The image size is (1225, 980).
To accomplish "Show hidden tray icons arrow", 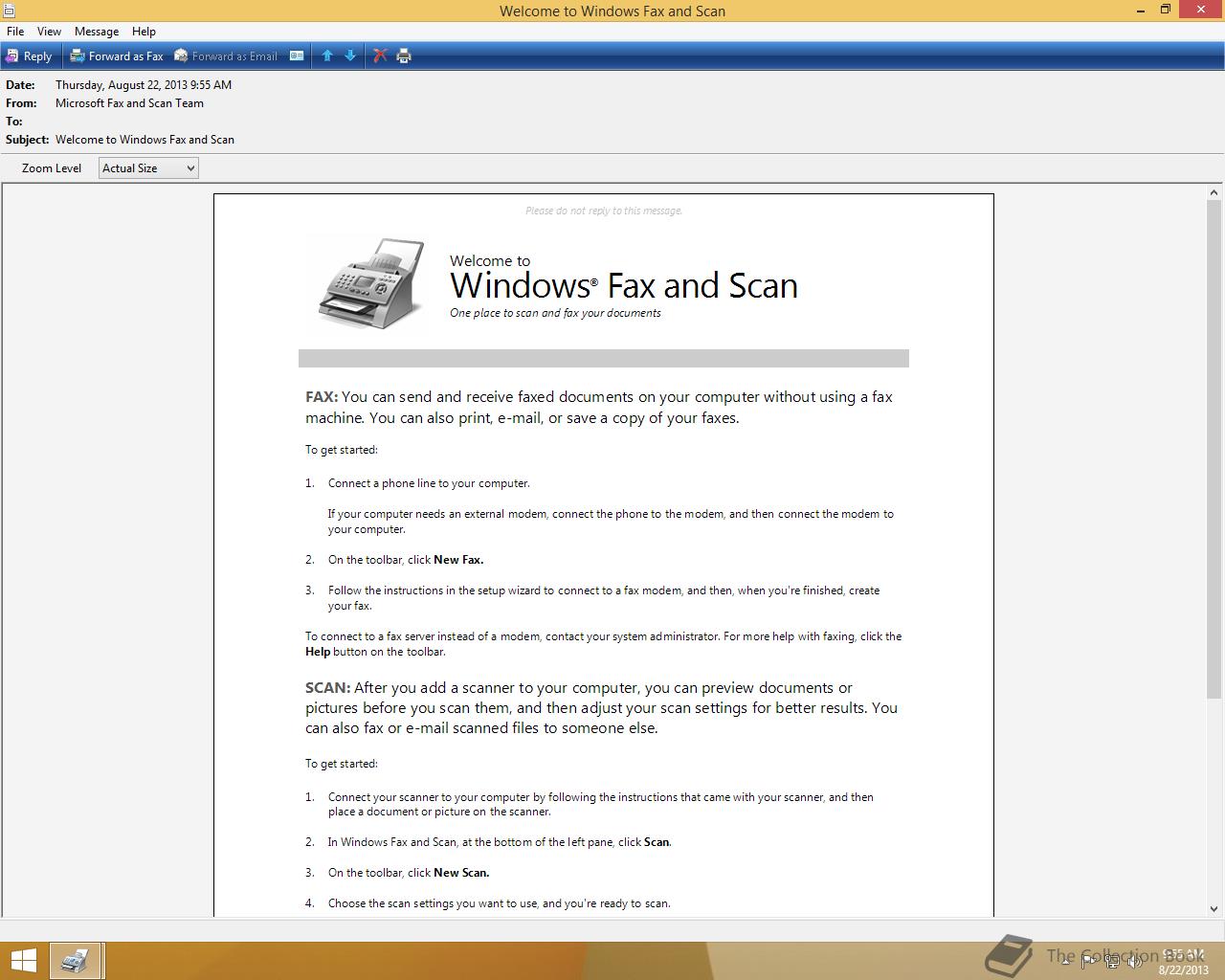I will (1065, 961).
